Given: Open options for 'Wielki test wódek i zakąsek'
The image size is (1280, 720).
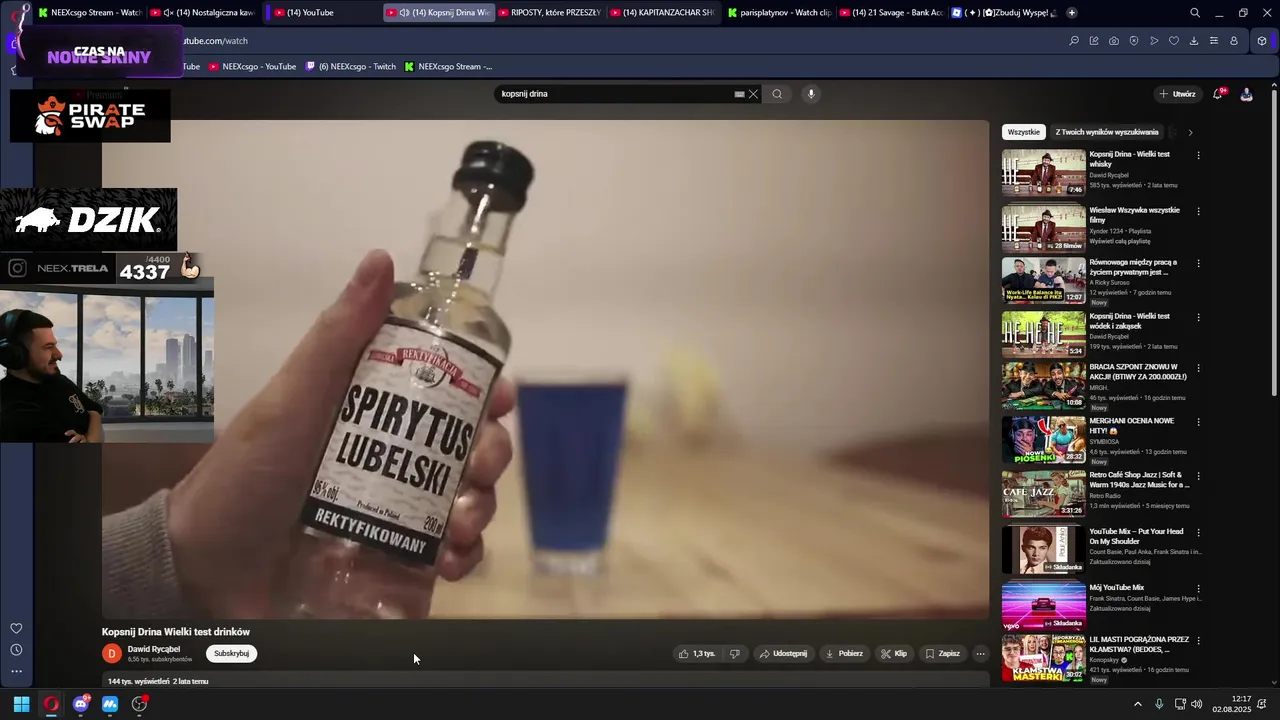Looking at the screenshot, I should (1198, 317).
